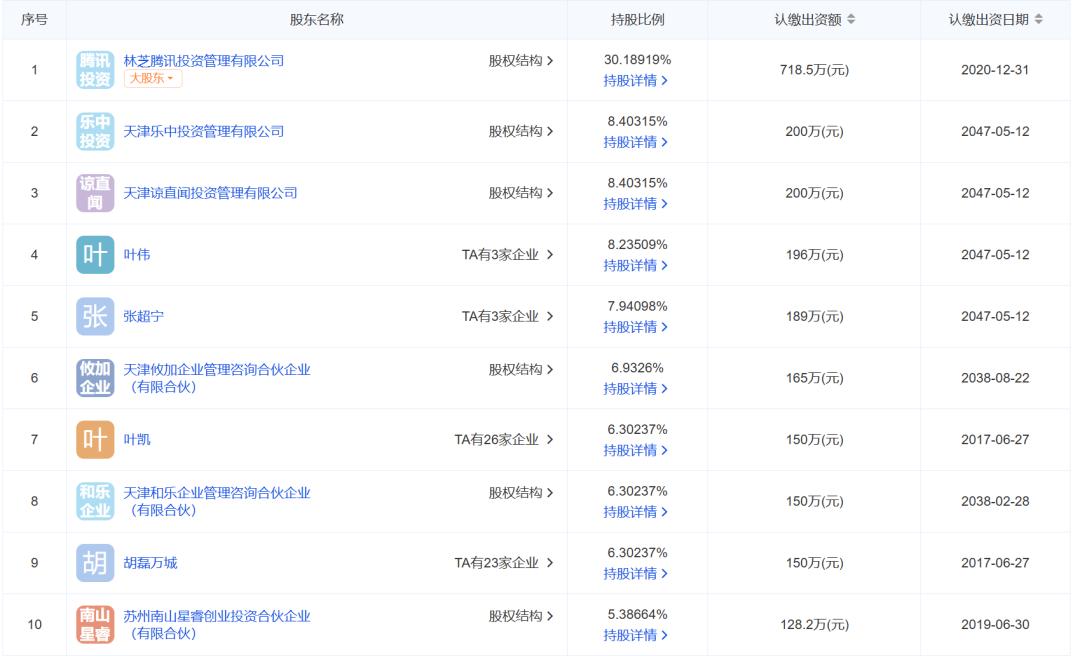Open the 大股东 tag dropdown
Viewport: 1080px width, 664px height.
pyautogui.click(x=153, y=79)
